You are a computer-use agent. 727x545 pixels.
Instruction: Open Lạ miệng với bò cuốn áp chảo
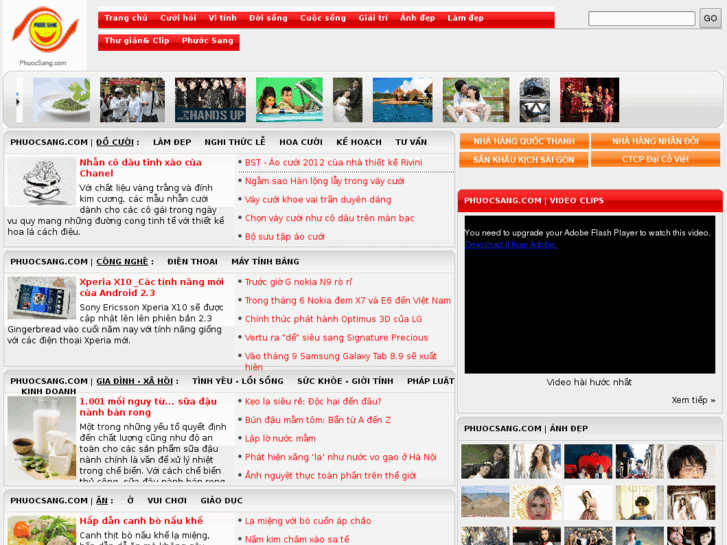coord(308,521)
